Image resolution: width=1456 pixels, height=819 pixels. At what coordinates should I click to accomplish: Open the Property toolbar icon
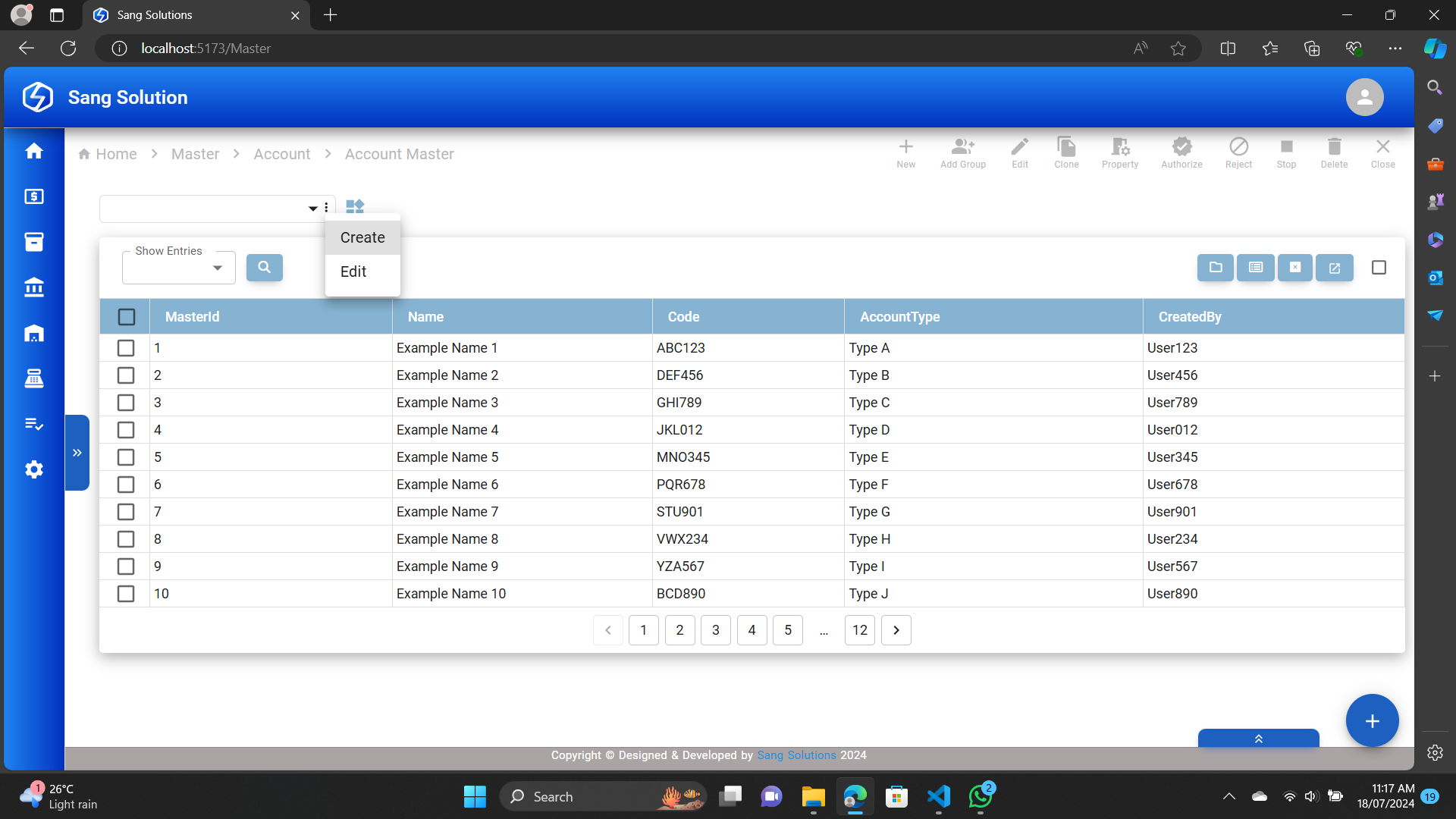(1119, 152)
